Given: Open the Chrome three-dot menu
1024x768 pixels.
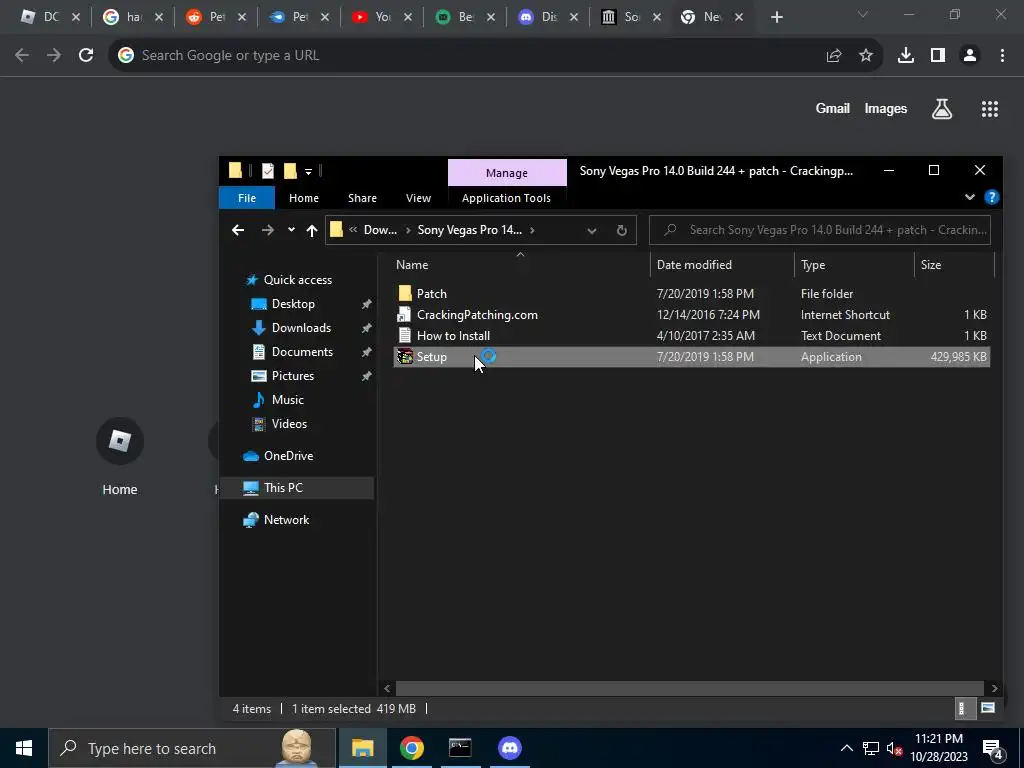Looking at the screenshot, I should (1002, 56).
